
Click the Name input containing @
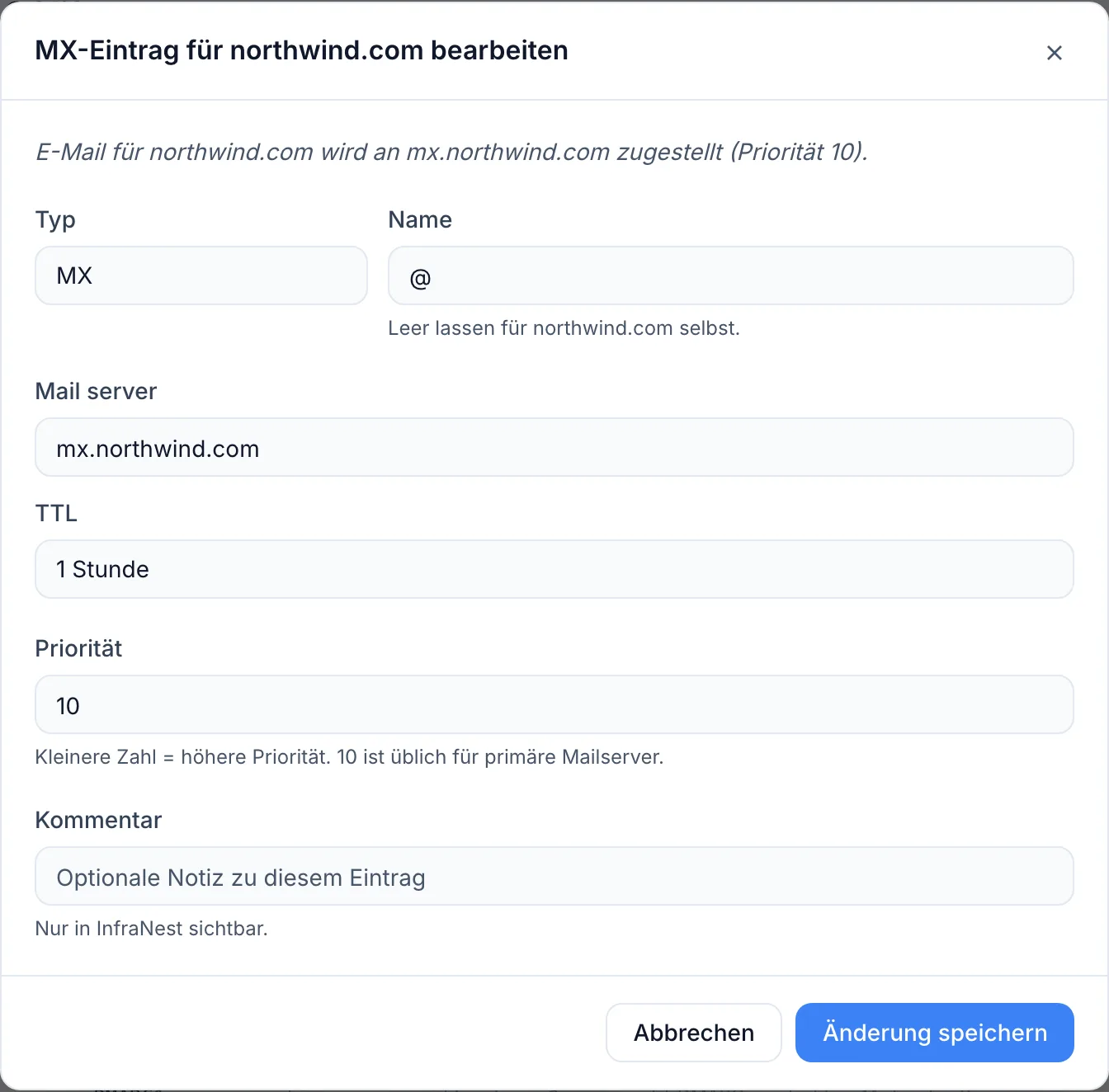pos(730,275)
